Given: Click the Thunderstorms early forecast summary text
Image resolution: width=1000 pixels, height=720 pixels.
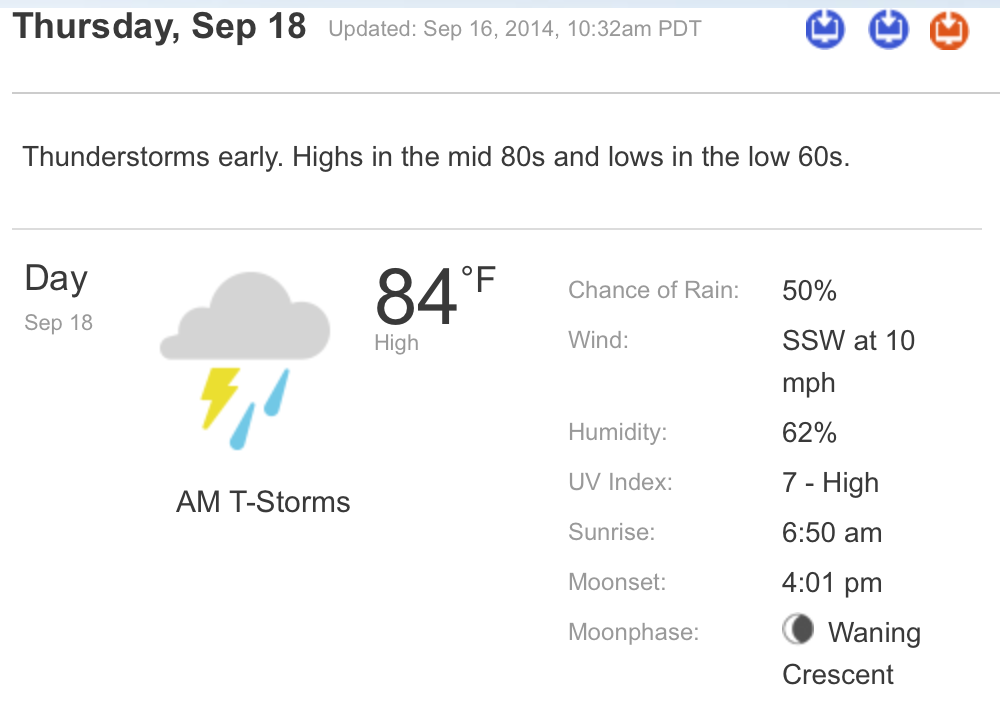Looking at the screenshot, I should pyautogui.click(x=436, y=157).
